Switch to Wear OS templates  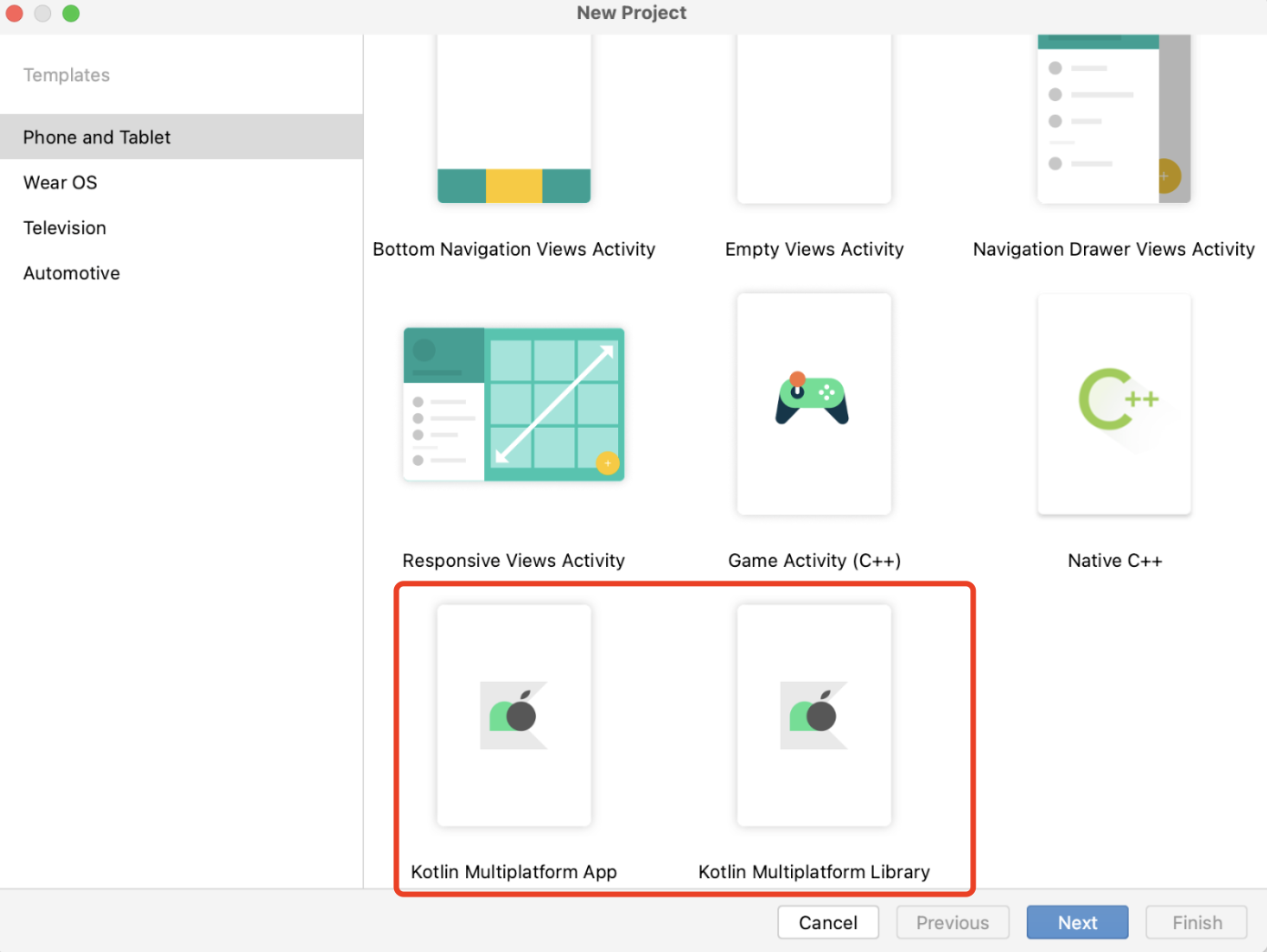tap(181, 182)
